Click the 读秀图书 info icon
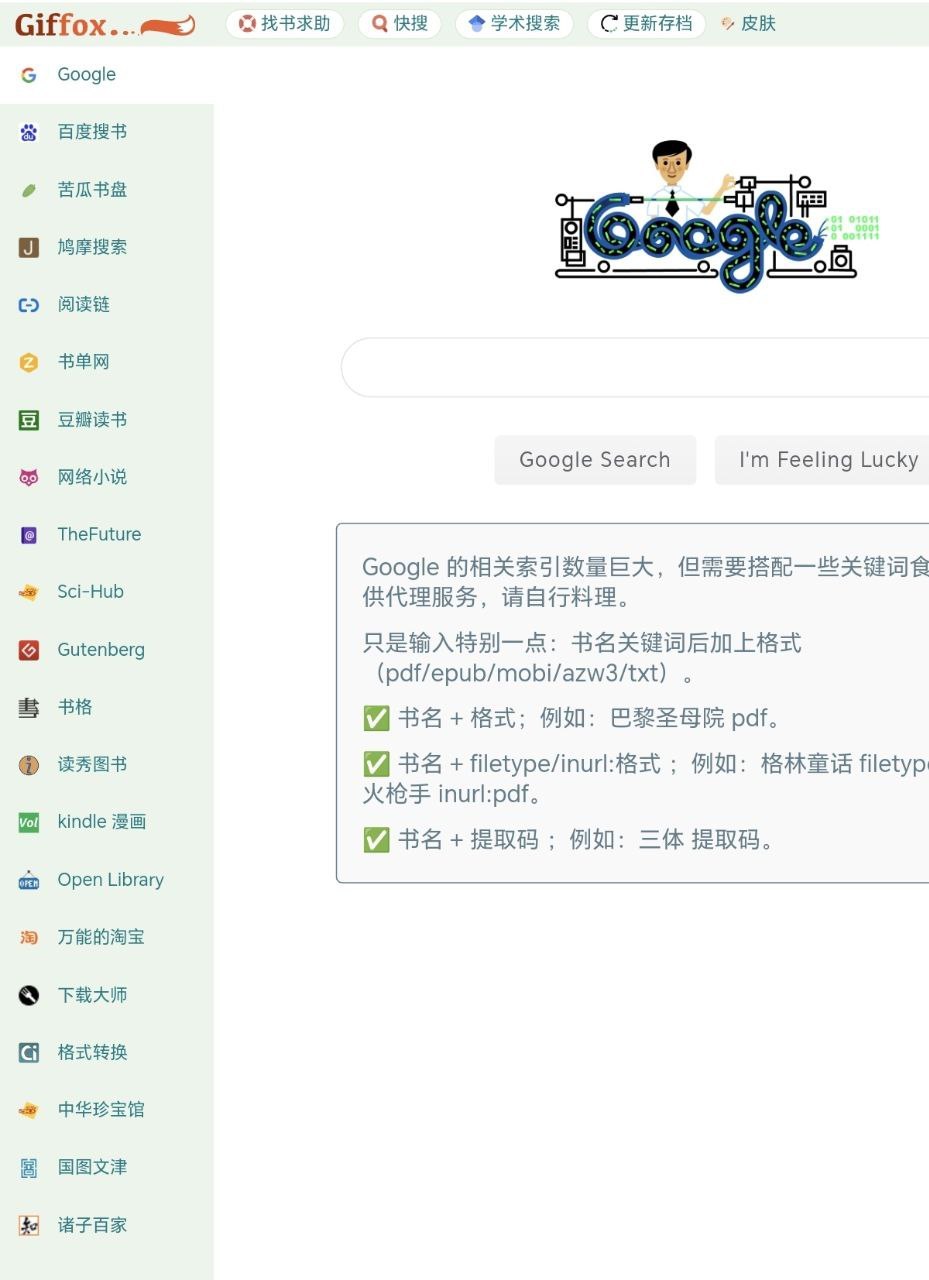Viewport: 929px width, 1280px height. click(x=29, y=765)
